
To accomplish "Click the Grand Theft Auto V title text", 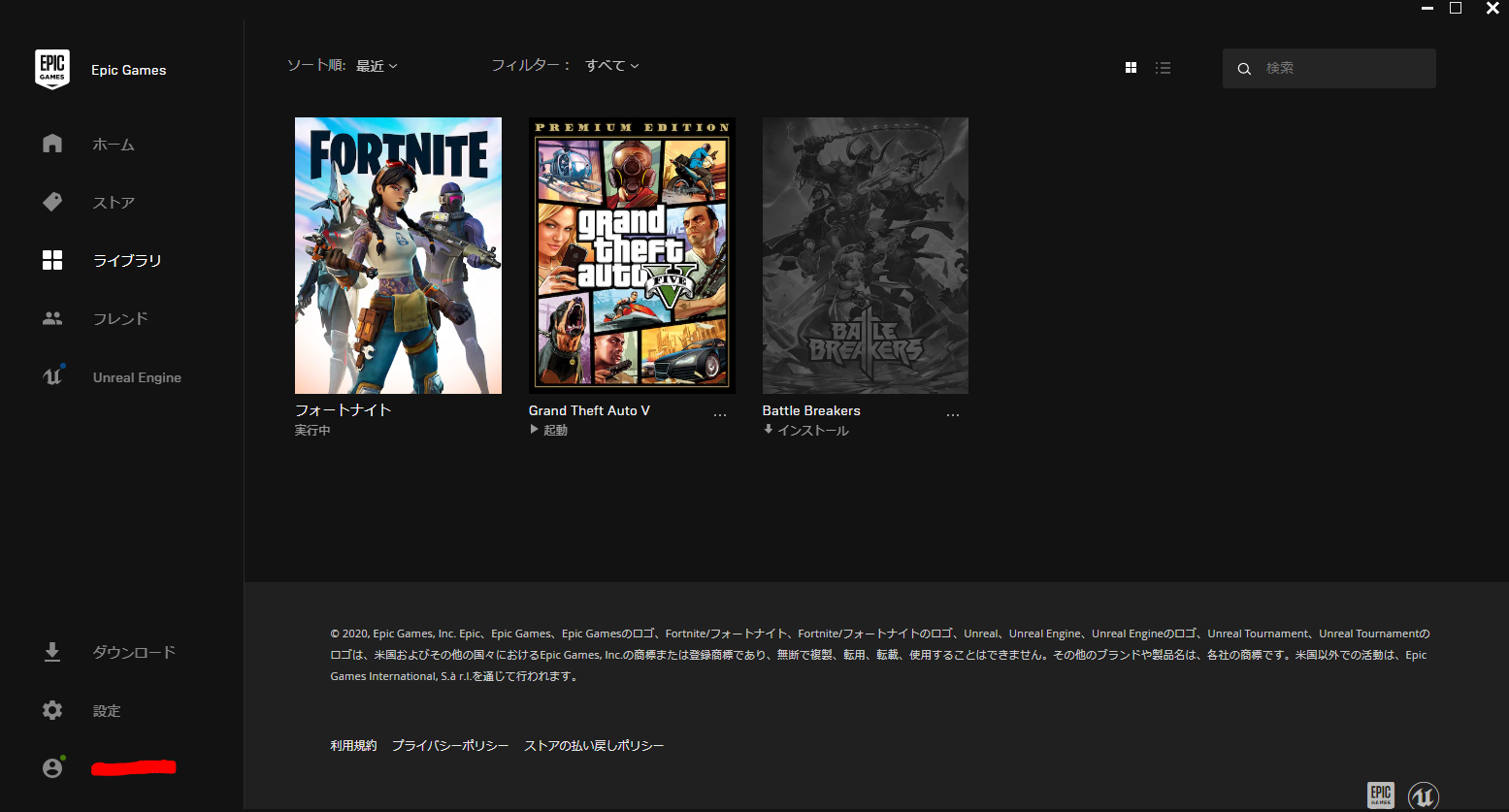I will pos(589,410).
